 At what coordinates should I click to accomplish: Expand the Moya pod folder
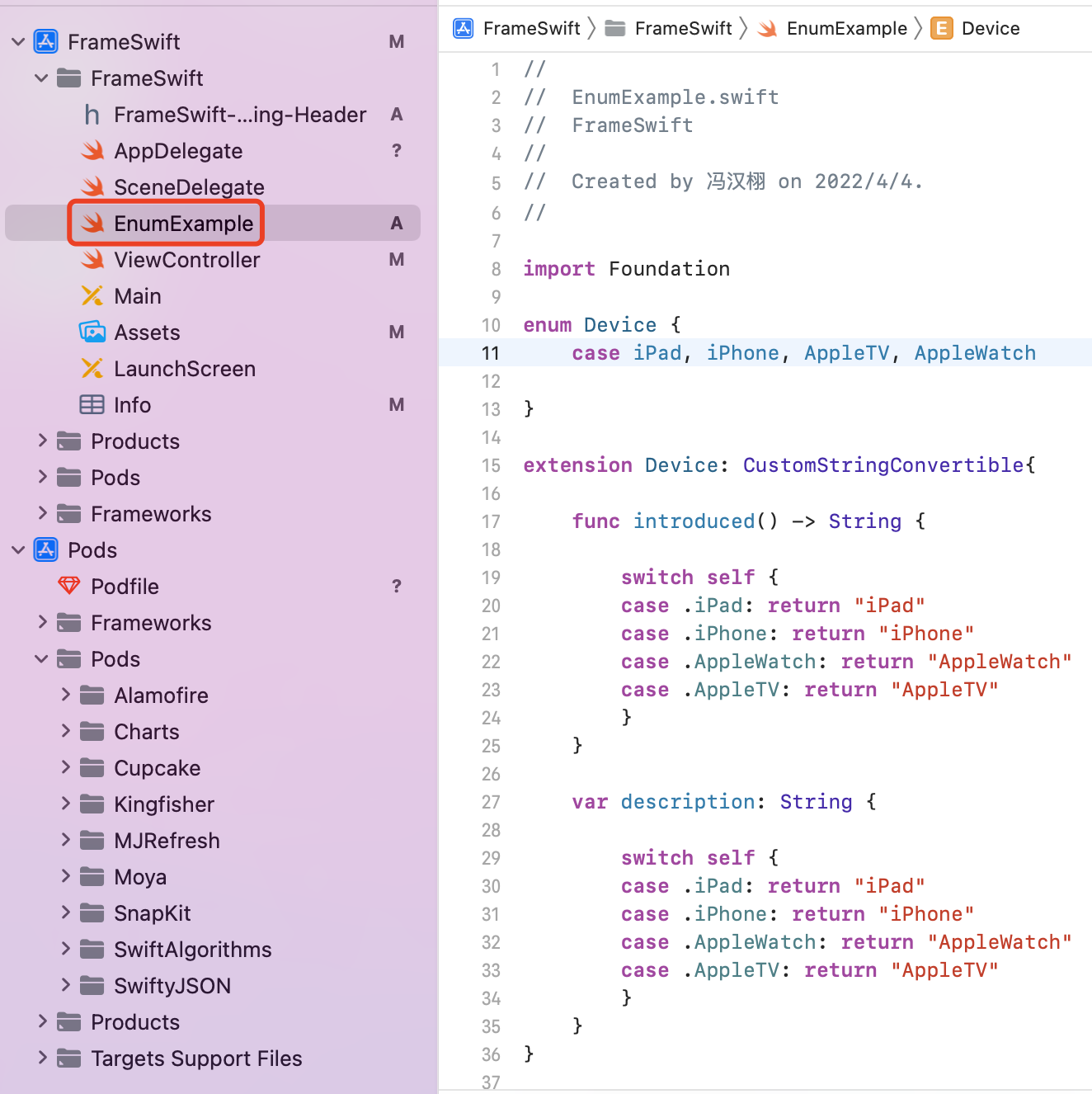click(x=65, y=876)
